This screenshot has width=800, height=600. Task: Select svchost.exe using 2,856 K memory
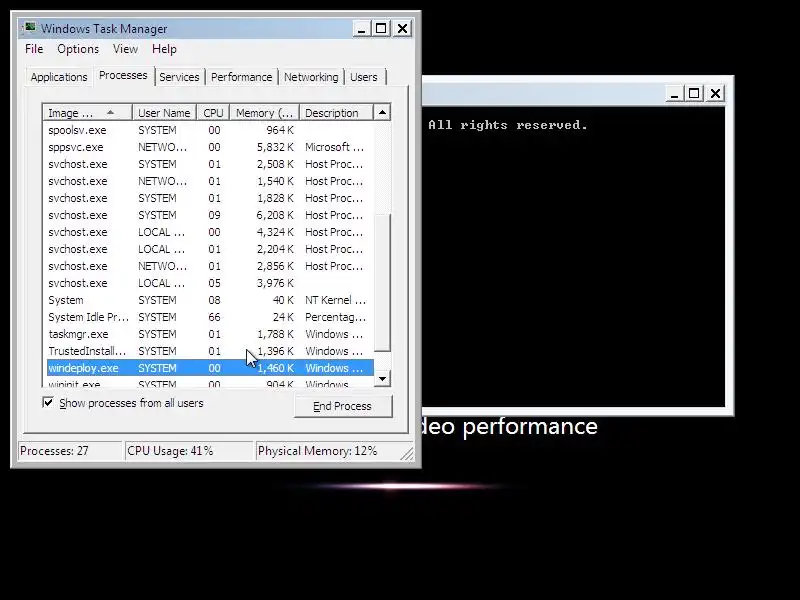pyautogui.click(x=210, y=266)
